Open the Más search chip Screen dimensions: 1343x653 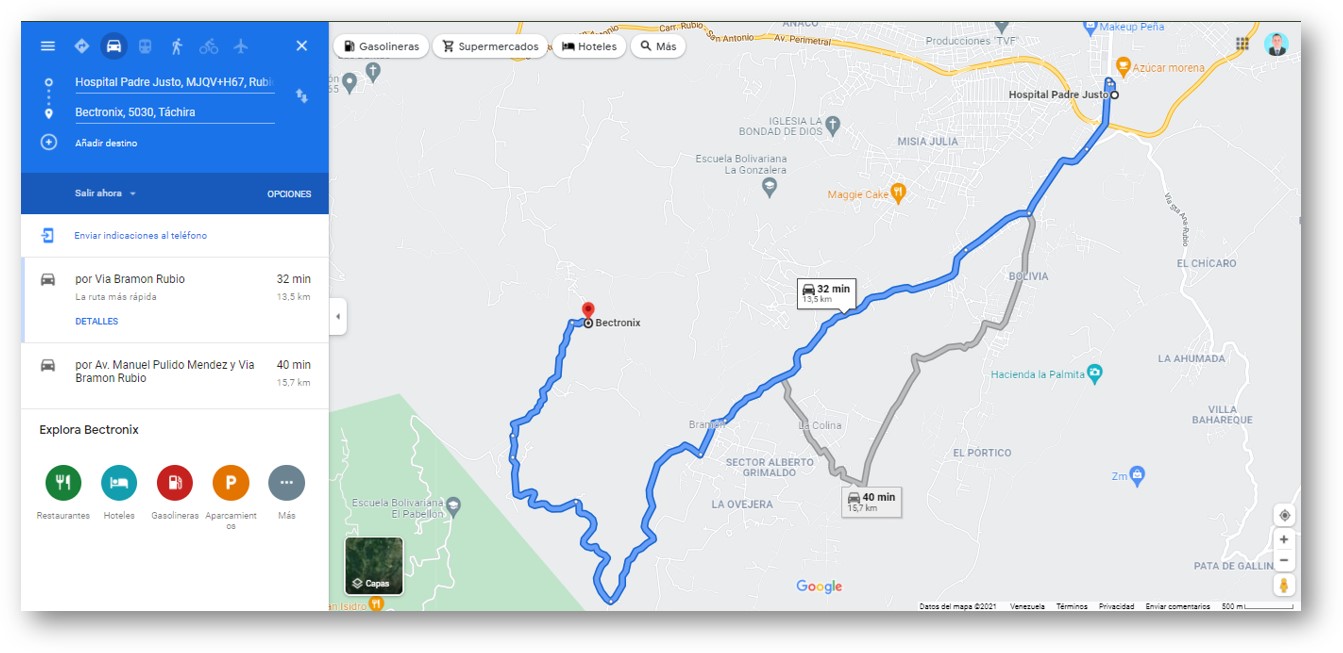coord(658,46)
